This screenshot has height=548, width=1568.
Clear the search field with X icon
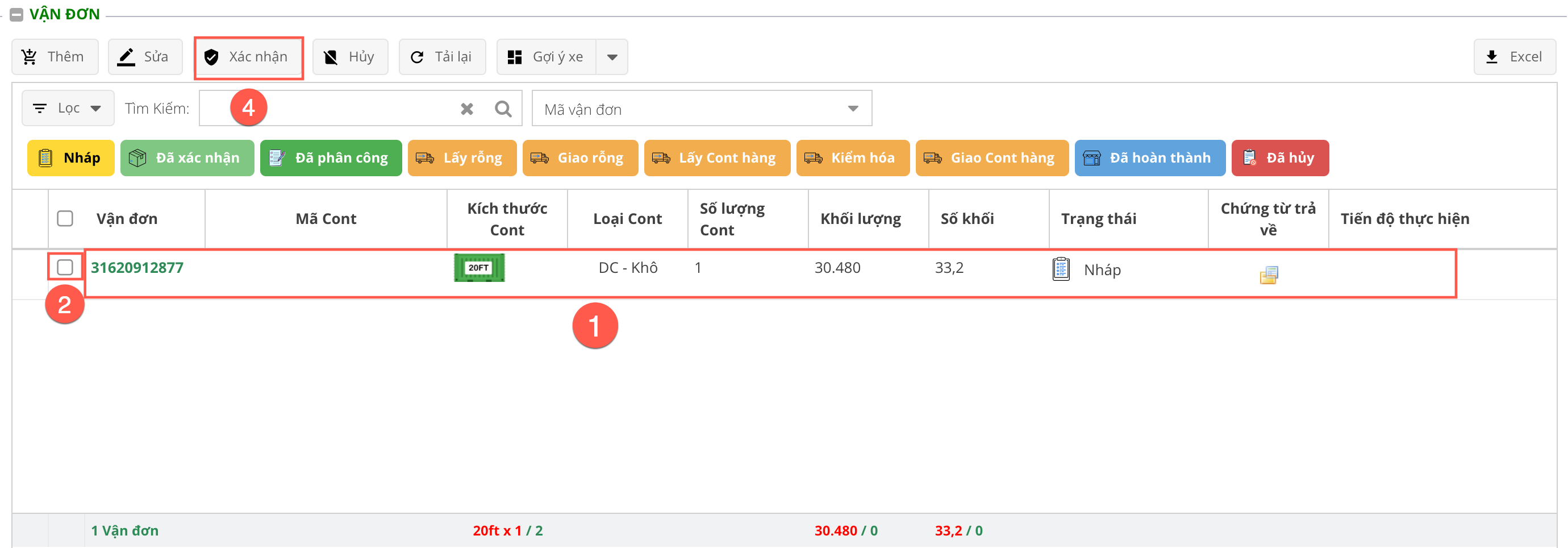(467, 109)
